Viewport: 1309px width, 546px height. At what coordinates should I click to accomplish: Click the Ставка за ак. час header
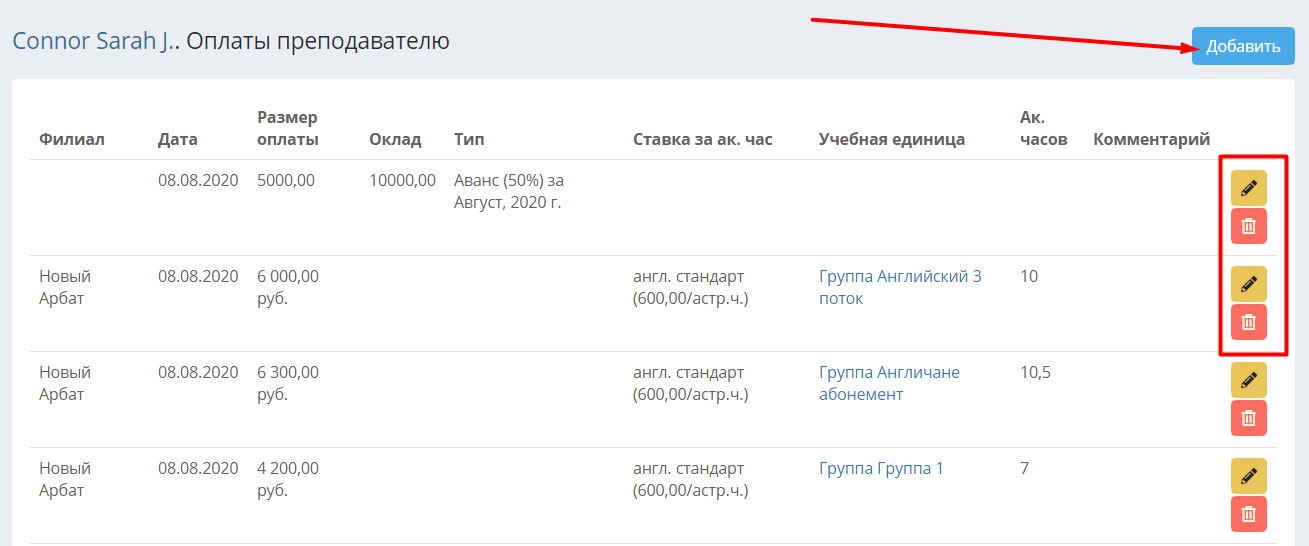point(703,139)
